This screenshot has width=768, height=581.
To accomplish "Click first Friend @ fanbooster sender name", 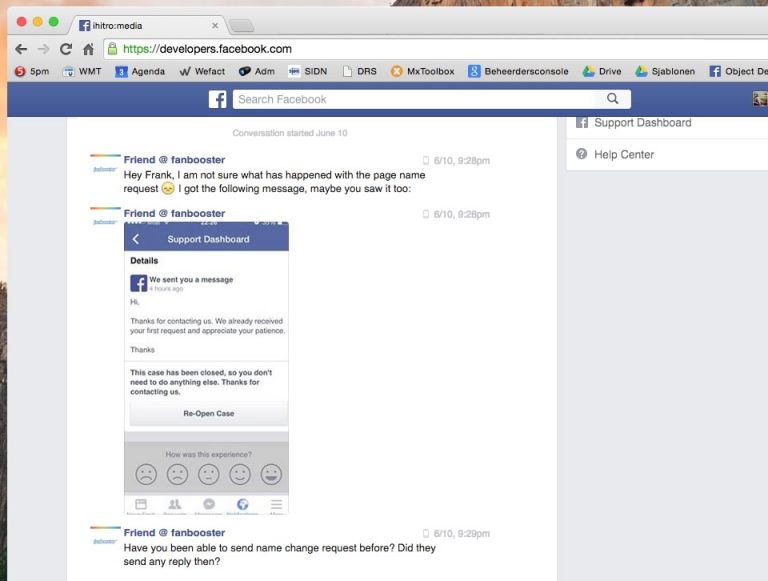I will point(174,160).
